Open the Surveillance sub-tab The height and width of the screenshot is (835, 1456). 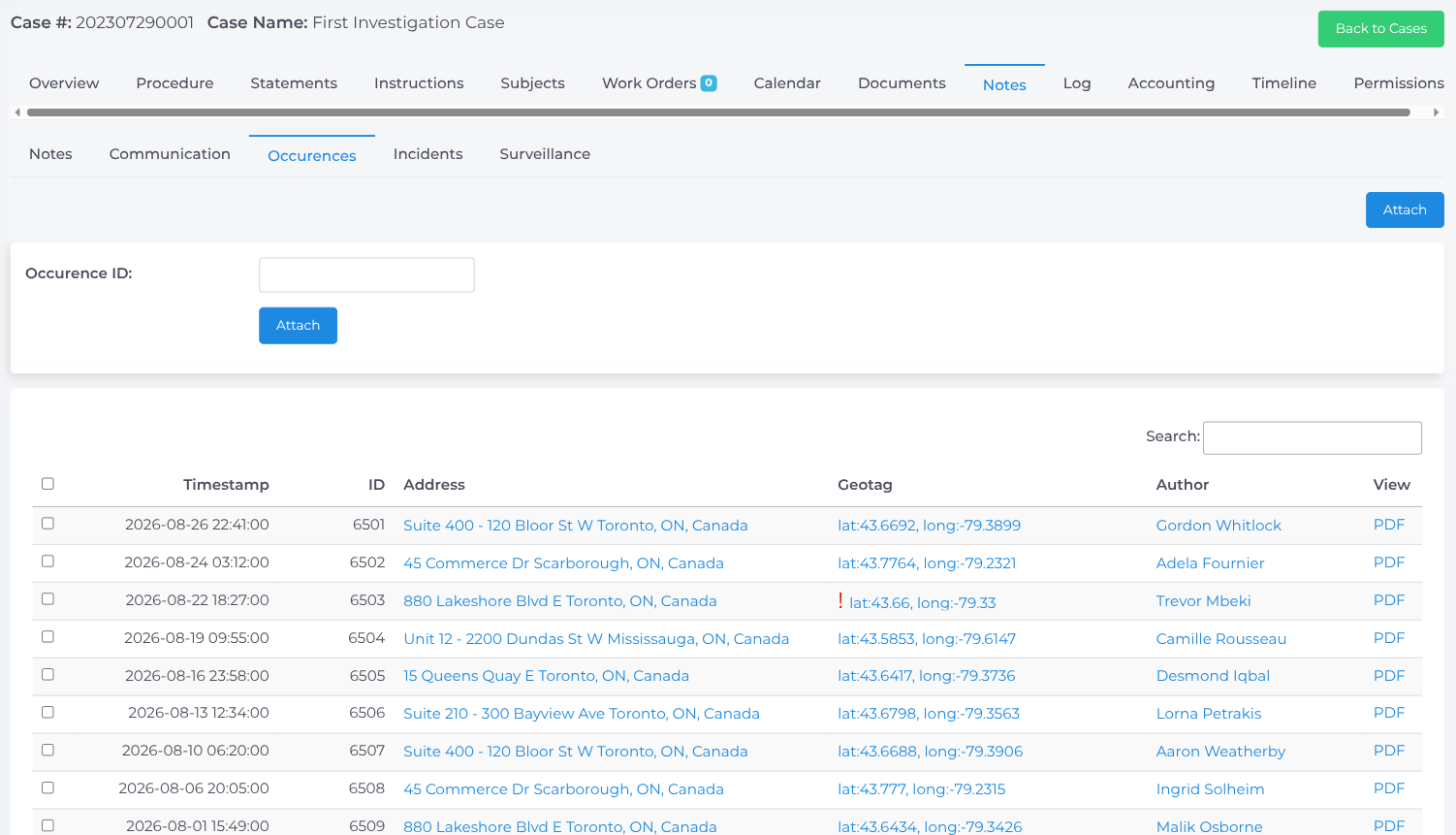[x=545, y=154]
